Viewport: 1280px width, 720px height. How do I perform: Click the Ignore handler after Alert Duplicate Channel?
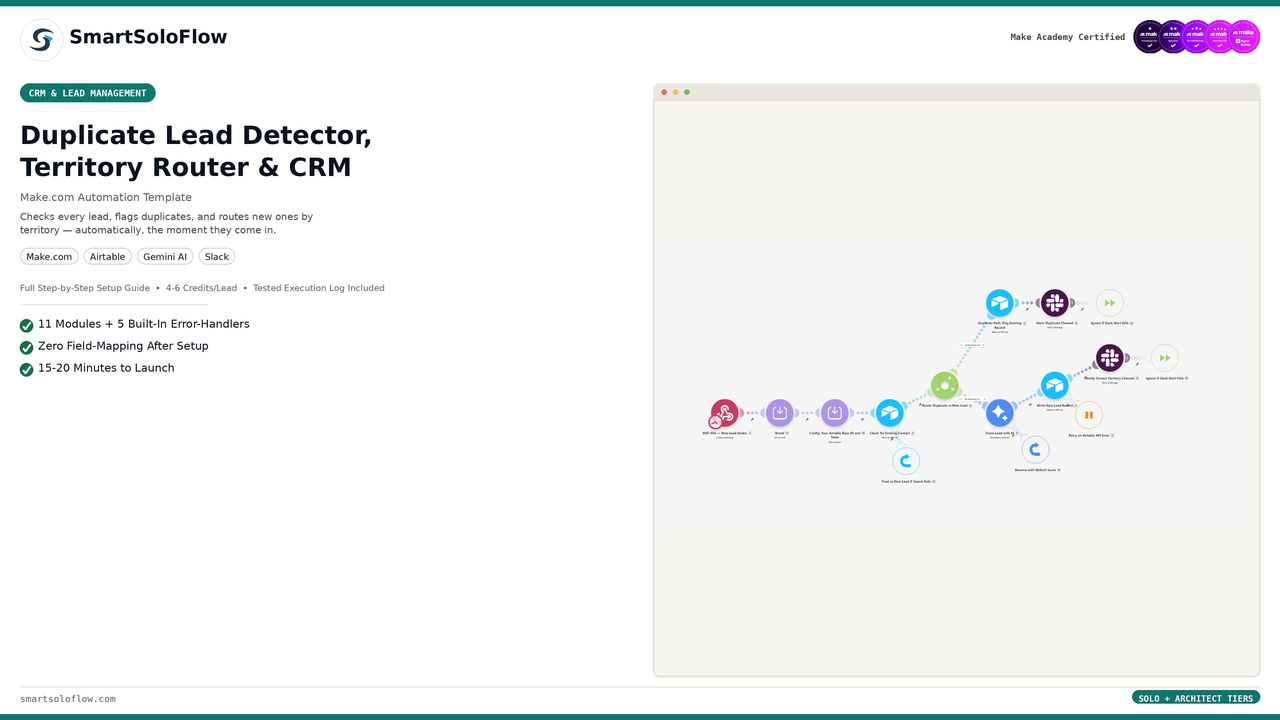click(x=1110, y=303)
